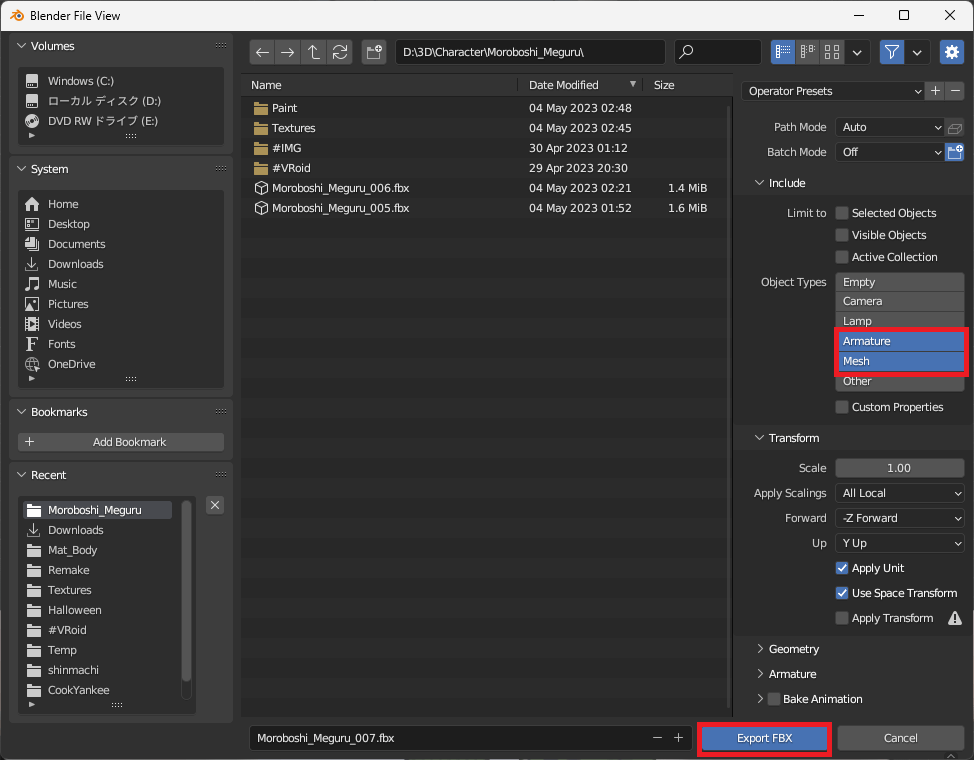Add a new operator preset
This screenshot has height=760, width=974.
pos(935,91)
